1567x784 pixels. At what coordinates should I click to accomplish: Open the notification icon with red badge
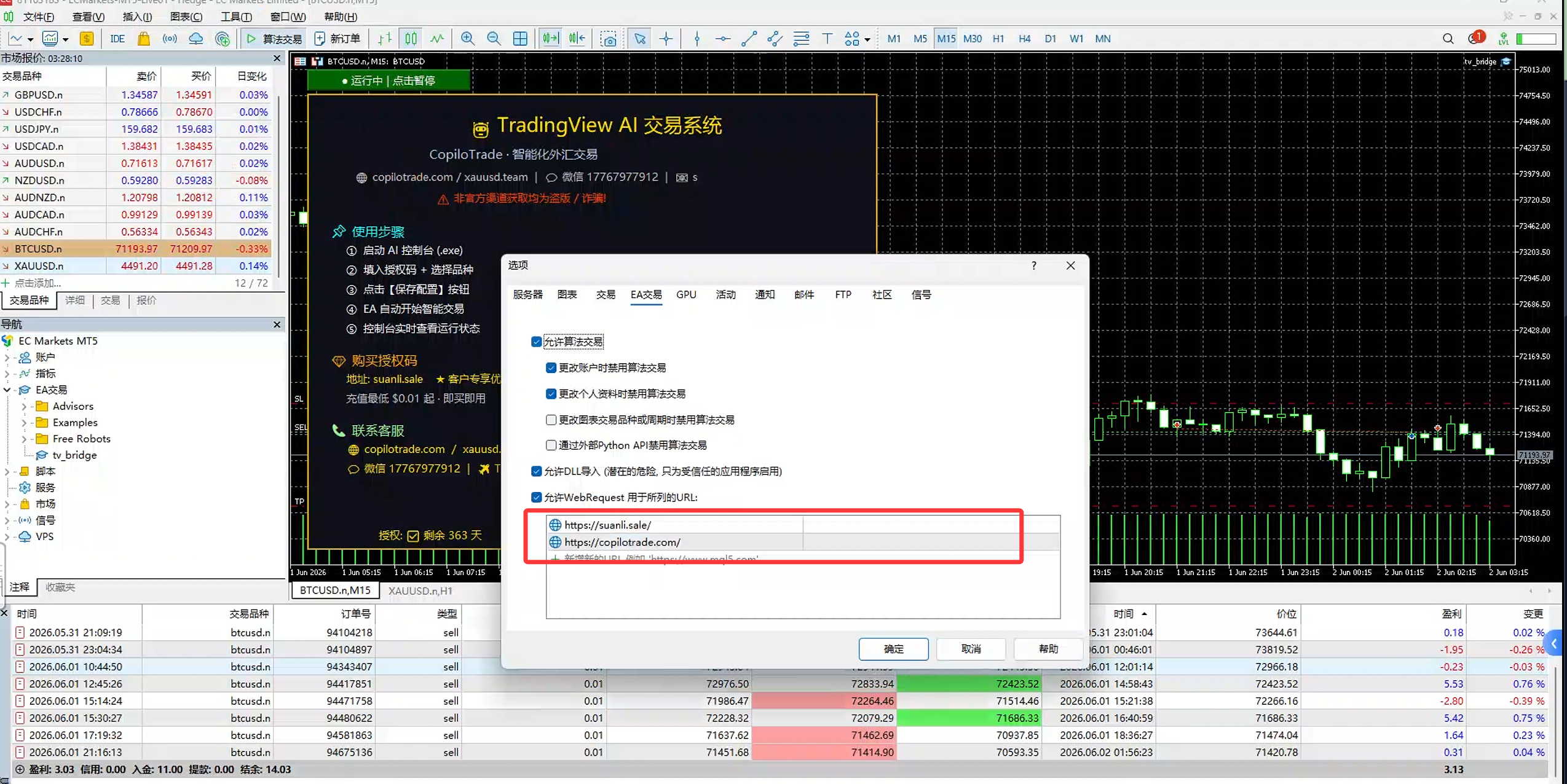click(x=1475, y=38)
